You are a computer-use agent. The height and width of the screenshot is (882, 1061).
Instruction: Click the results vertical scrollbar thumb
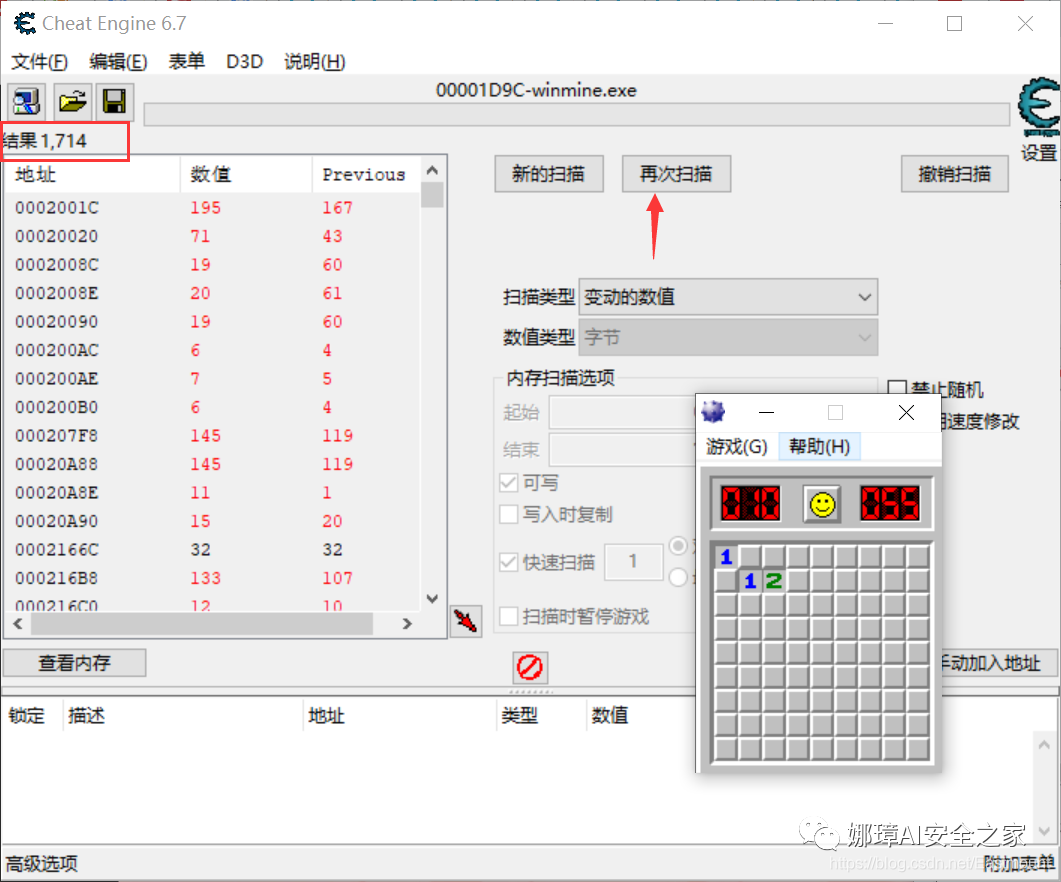click(432, 195)
